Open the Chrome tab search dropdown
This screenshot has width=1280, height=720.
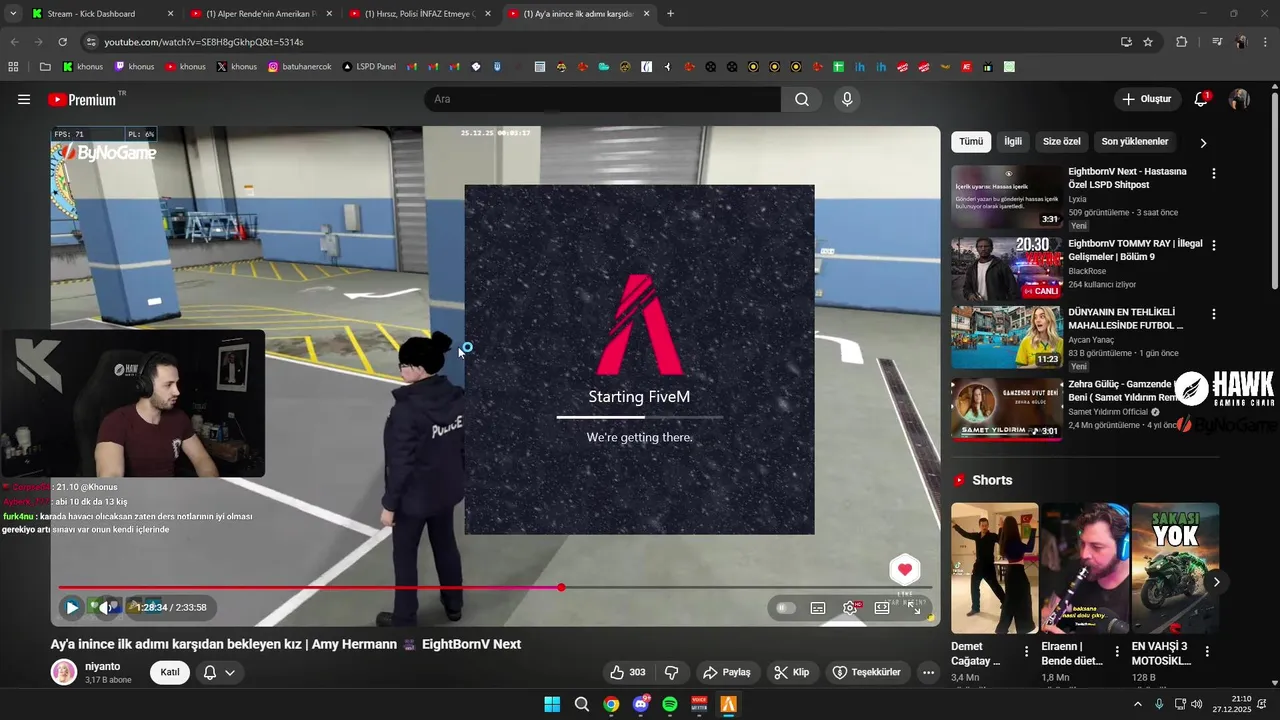point(13,14)
